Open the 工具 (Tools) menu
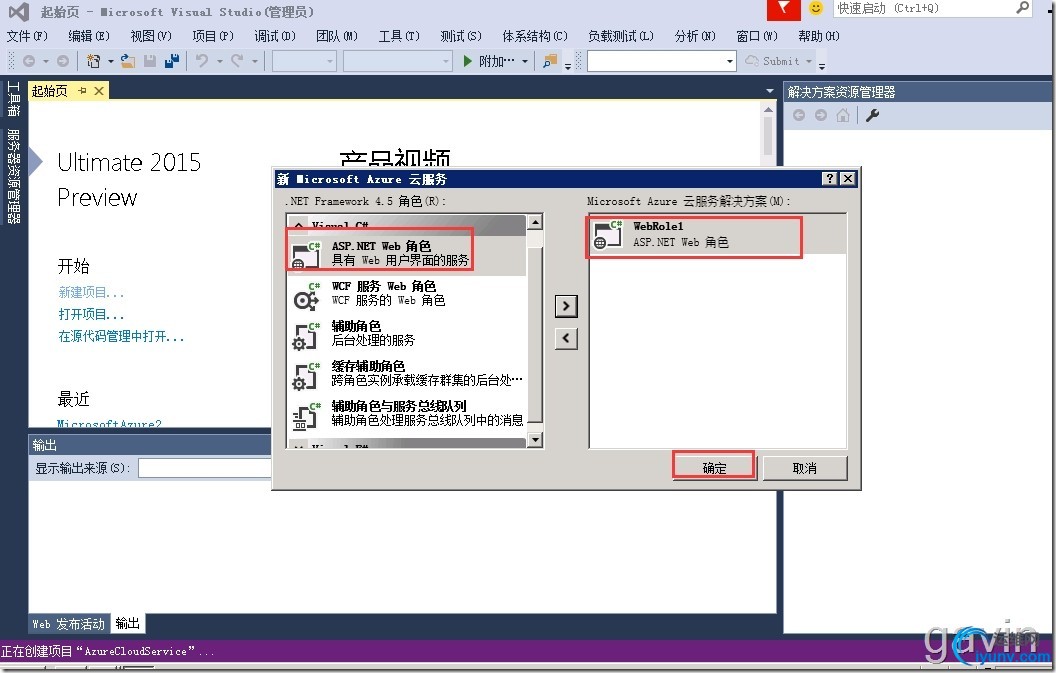The width and height of the screenshot is (1056, 673). pyautogui.click(x=399, y=36)
